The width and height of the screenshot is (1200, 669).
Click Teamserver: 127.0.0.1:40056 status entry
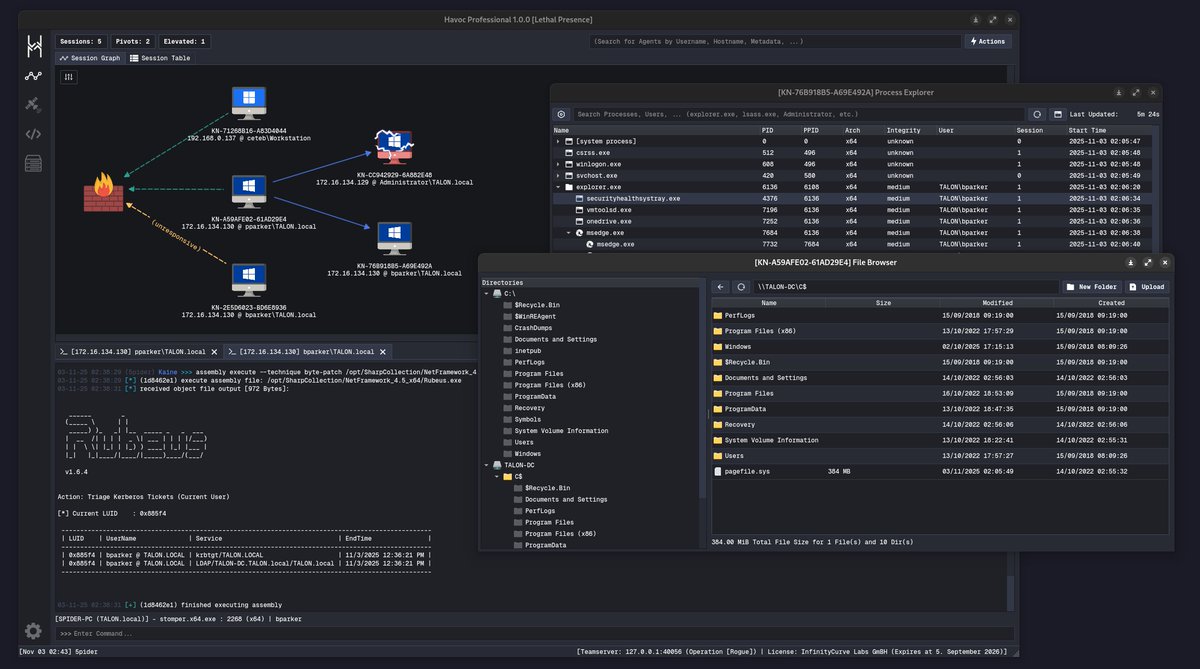click(x=668, y=652)
